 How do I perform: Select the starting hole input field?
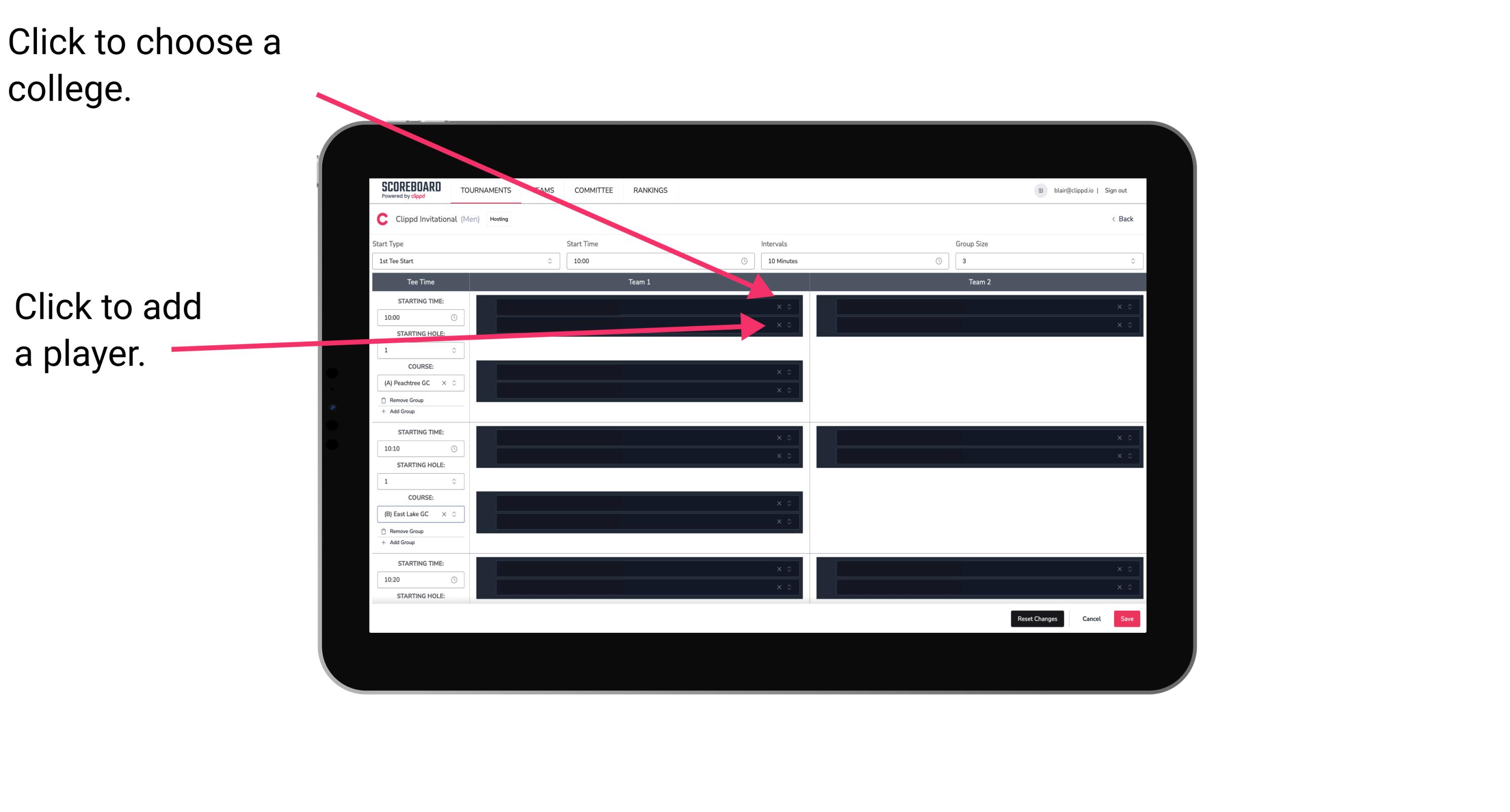(417, 351)
